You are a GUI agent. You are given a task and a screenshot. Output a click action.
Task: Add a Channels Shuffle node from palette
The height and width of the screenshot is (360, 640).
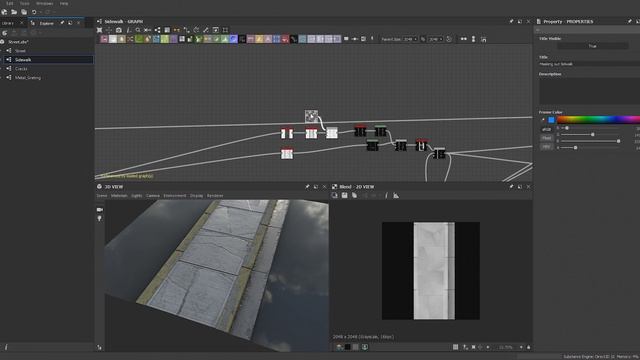[130, 39]
